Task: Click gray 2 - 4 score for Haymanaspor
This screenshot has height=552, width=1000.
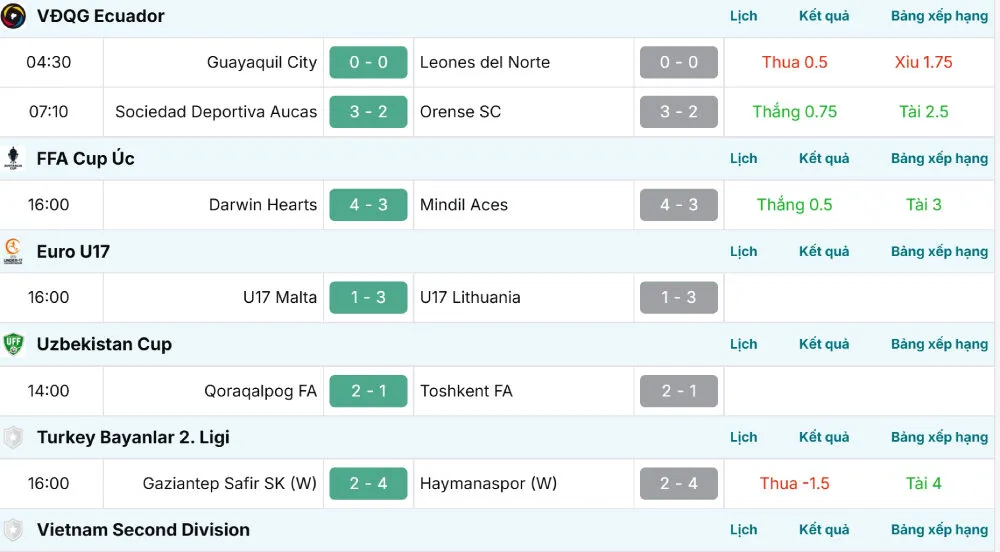Action: click(x=679, y=483)
